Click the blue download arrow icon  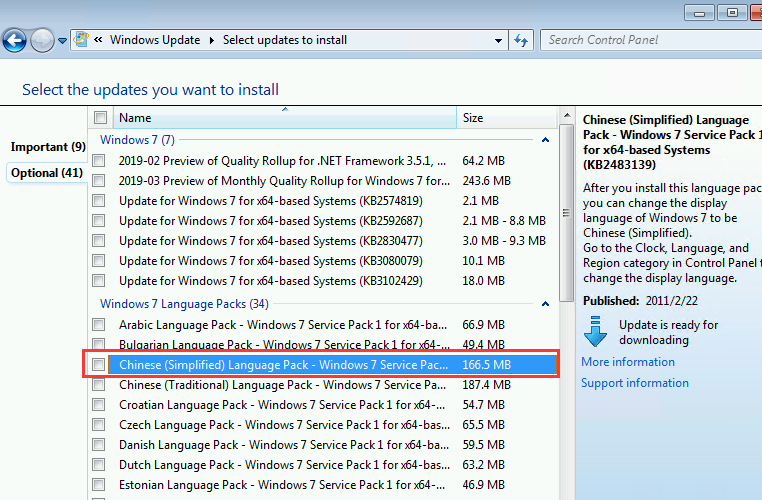pos(596,332)
